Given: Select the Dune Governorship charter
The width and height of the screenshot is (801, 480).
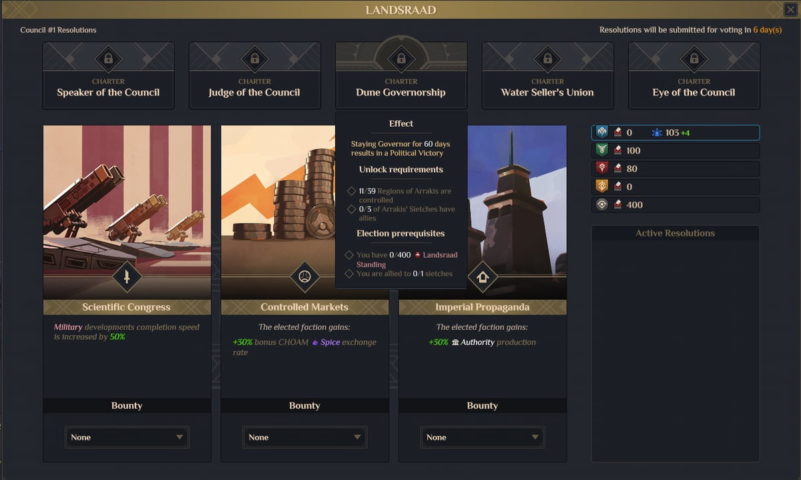Looking at the screenshot, I should point(401,75).
